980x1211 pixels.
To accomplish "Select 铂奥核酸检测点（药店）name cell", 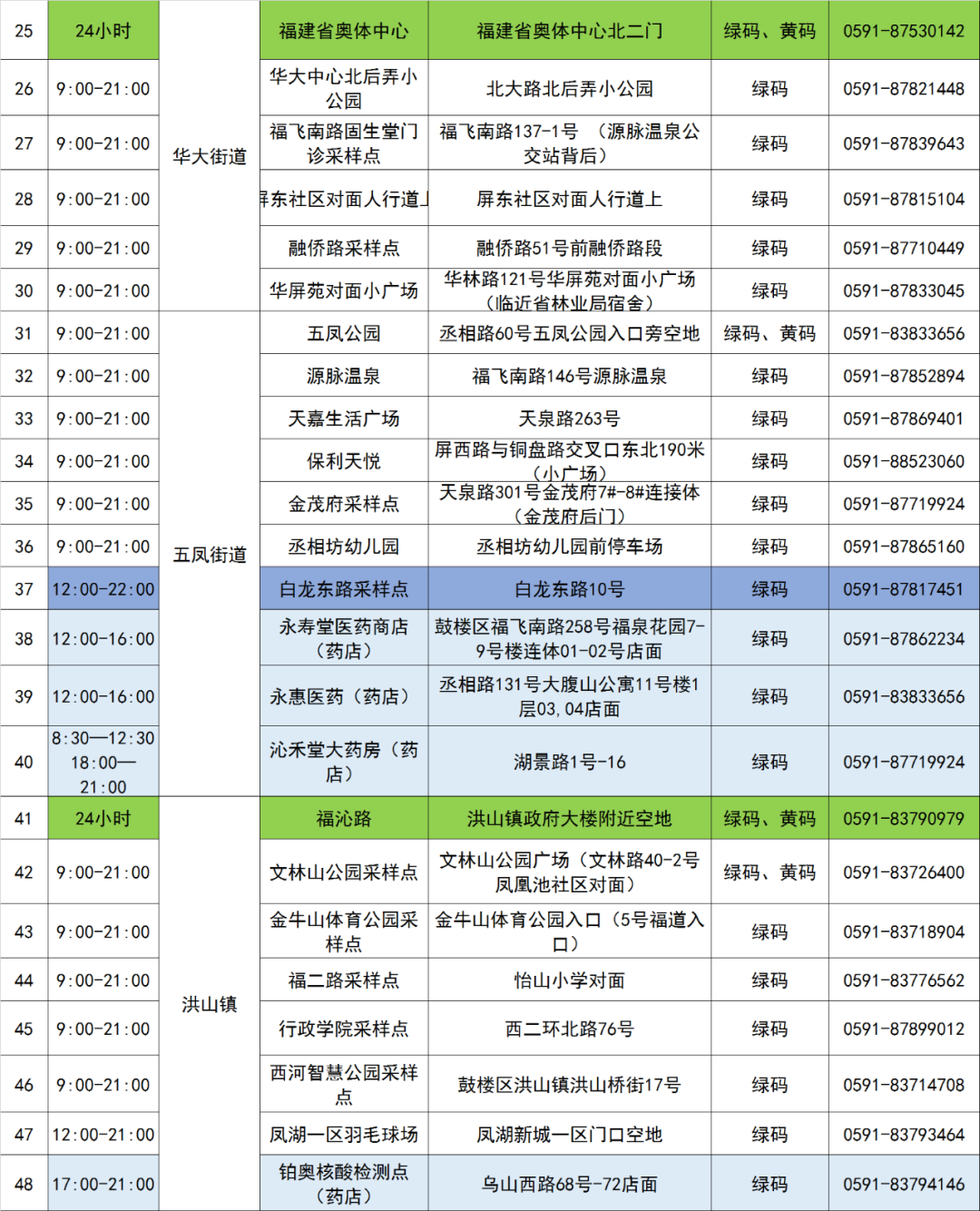I will point(343,1182).
